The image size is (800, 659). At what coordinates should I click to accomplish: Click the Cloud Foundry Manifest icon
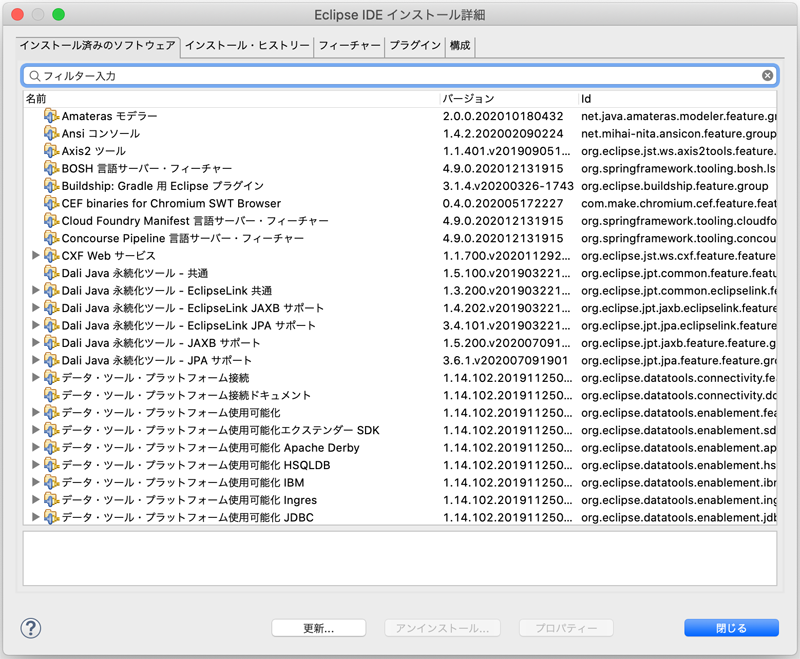click(x=51, y=221)
